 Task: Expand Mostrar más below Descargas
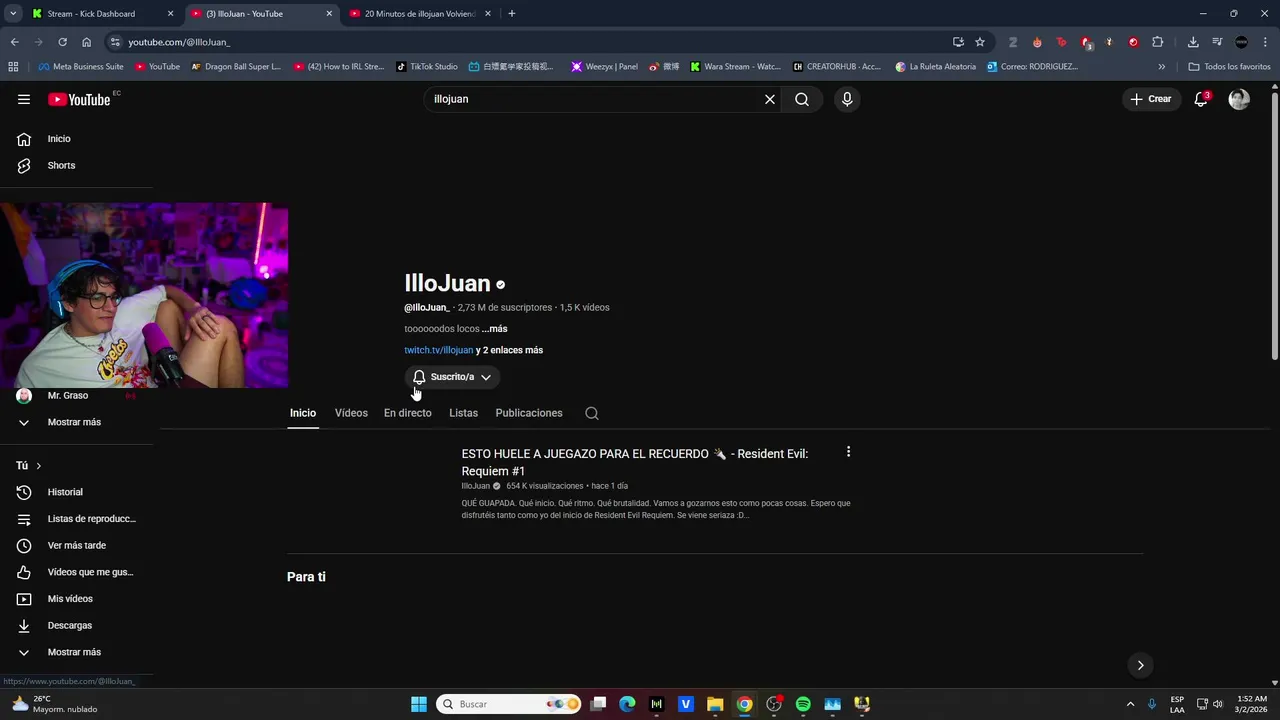(76, 652)
